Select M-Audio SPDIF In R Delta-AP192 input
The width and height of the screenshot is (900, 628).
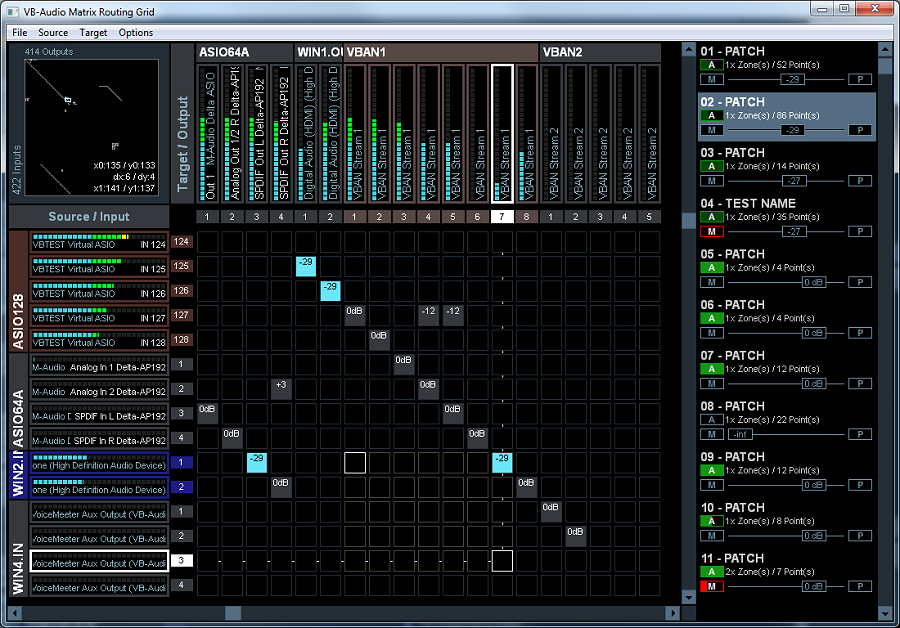pyautogui.click(x=99, y=438)
